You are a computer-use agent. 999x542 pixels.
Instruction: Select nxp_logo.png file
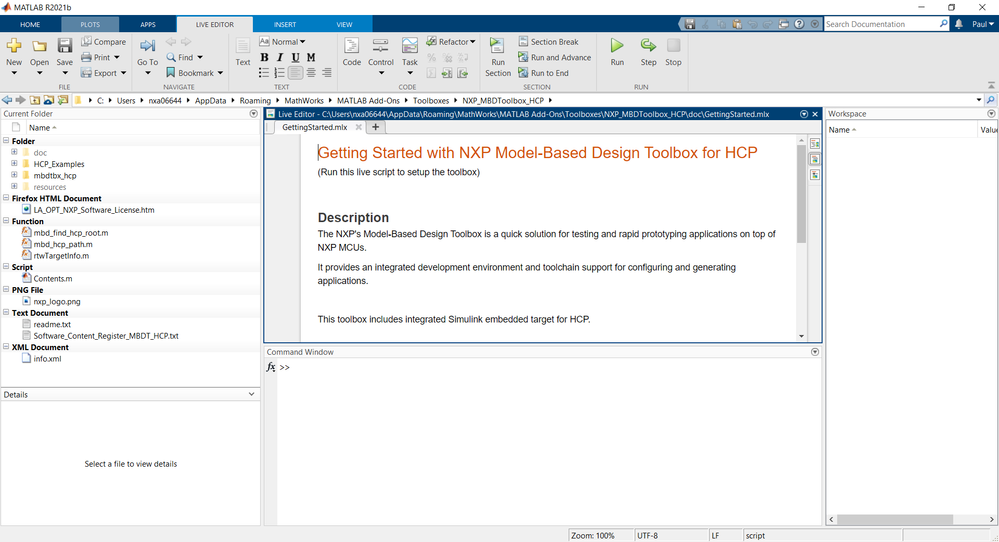57,301
